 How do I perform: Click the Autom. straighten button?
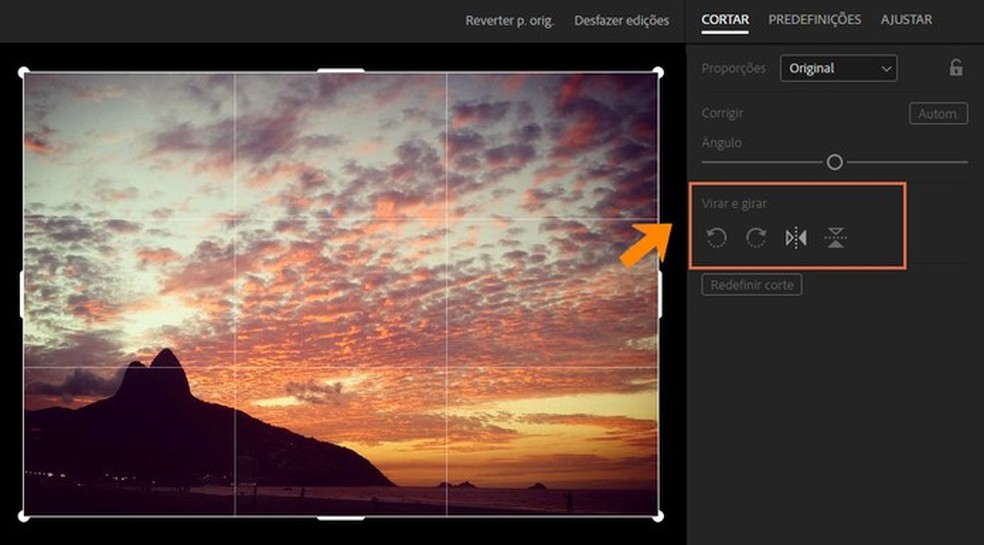[939, 114]
